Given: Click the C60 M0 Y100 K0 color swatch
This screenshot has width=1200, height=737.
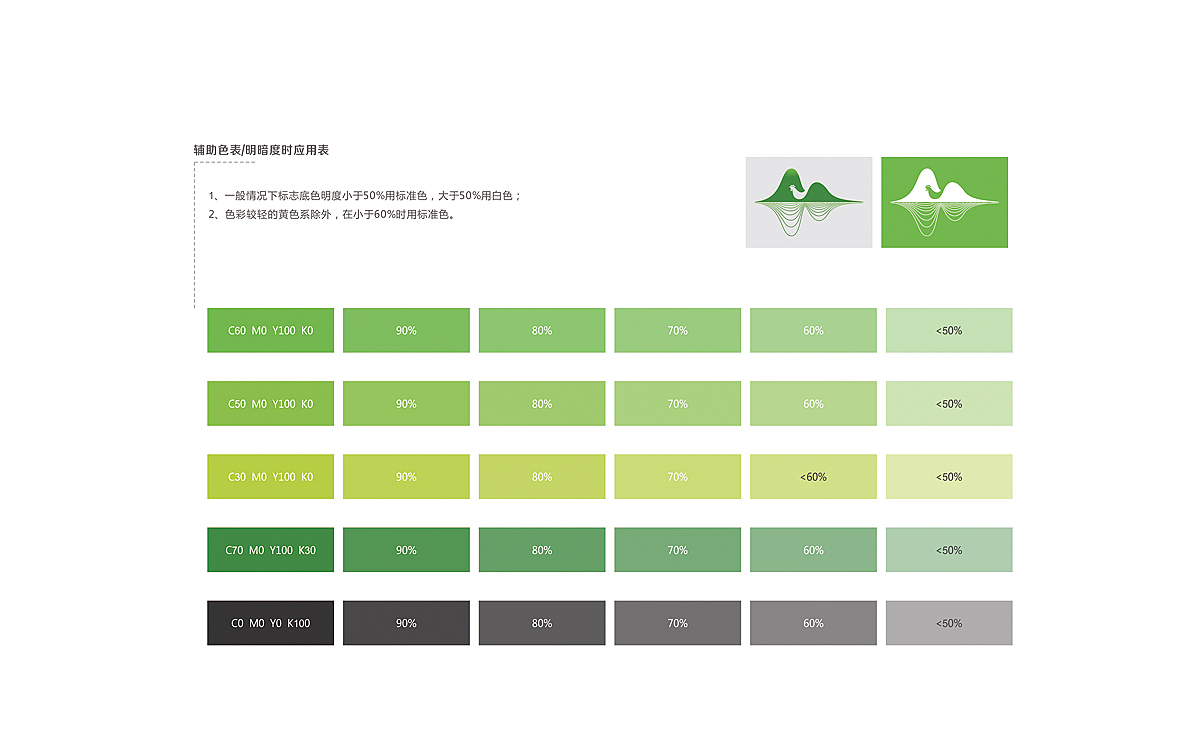Looking at the screenshot, I should [270, 330].
